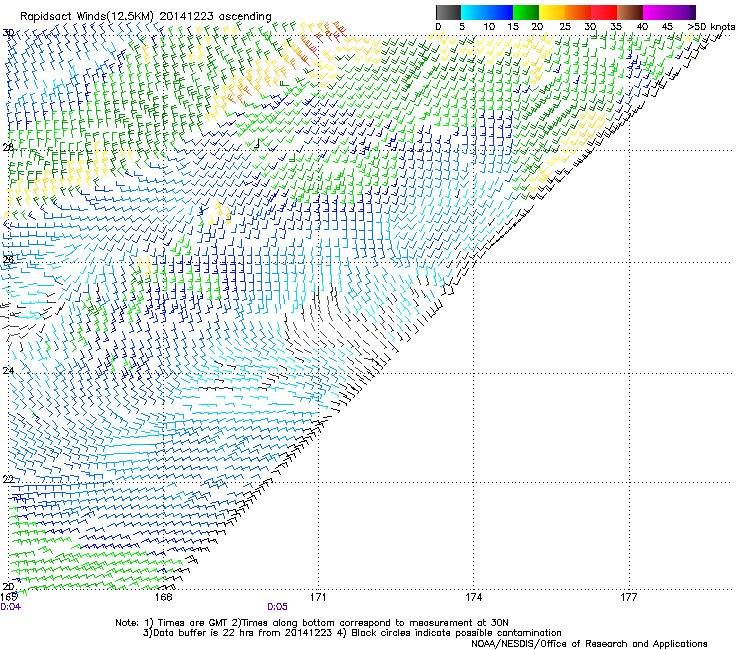
Task: Click the yellow 20-25 knots legend swatch
Action: pyautogui.click(x=552, y=12)
